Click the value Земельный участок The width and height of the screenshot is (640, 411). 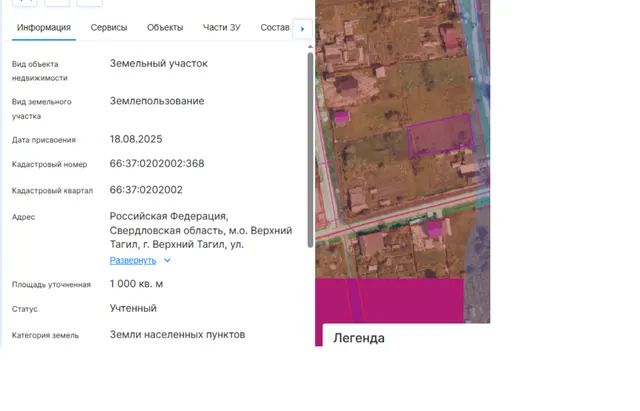(159, 64)
